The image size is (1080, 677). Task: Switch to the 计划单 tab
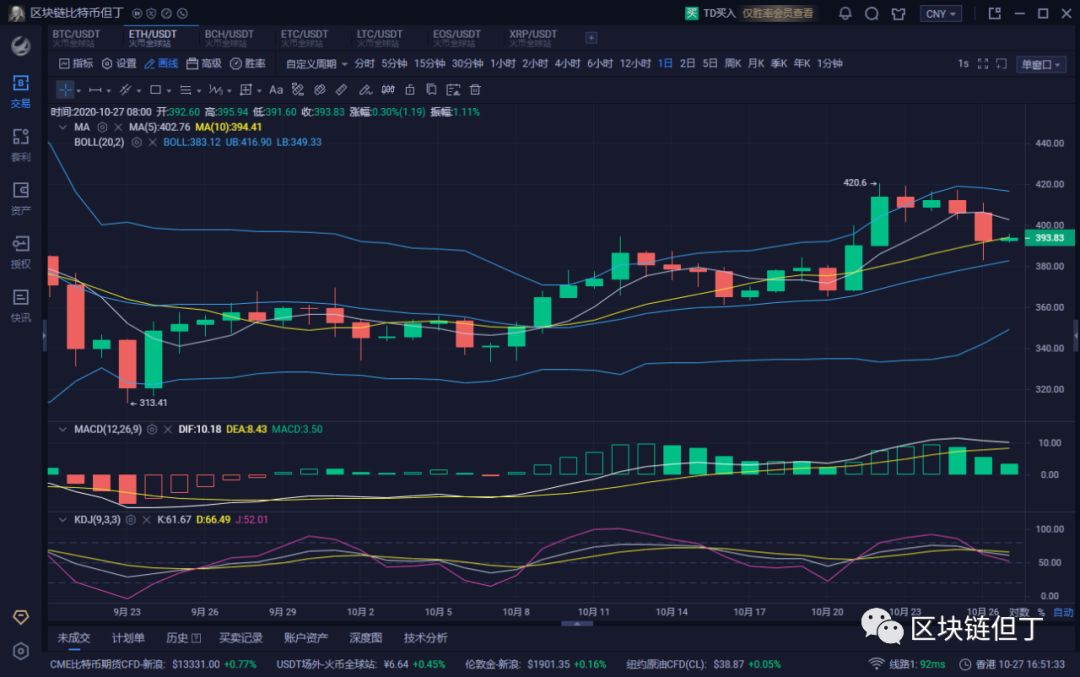[x=128, y=638]
